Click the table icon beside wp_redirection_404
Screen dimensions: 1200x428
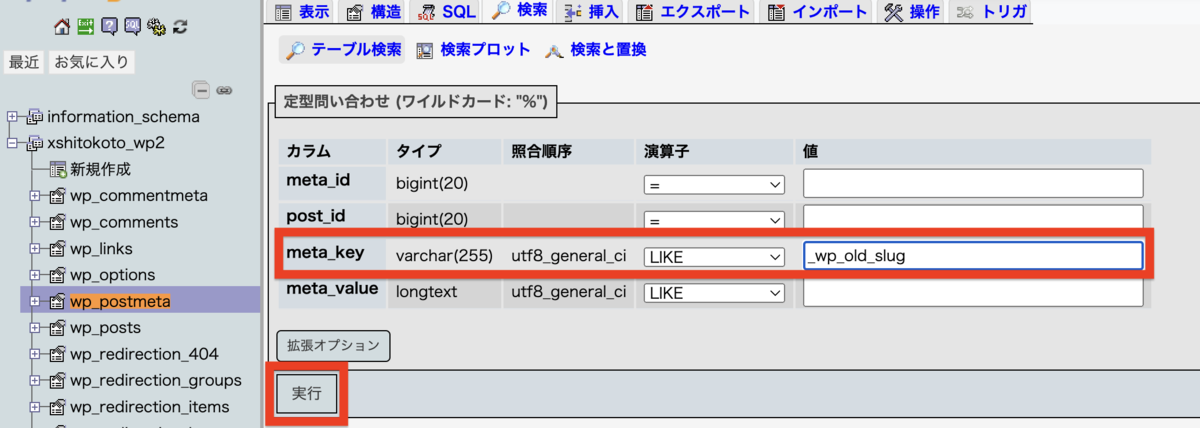[x=57, y=354]
